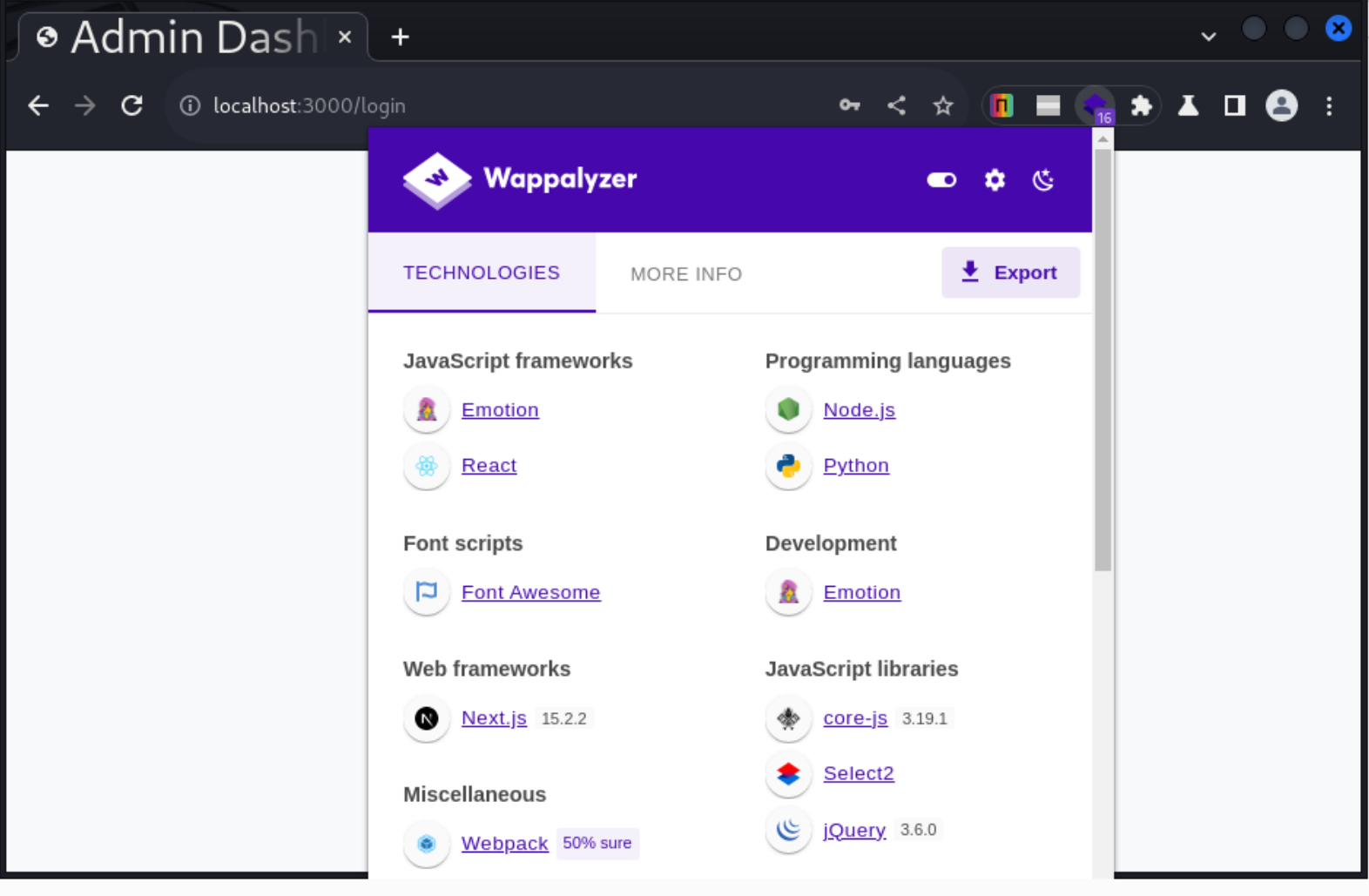Toggle the Wappalyzer enable switch
This screenshot has width=1369, height=896.
[x=941, y=180]
